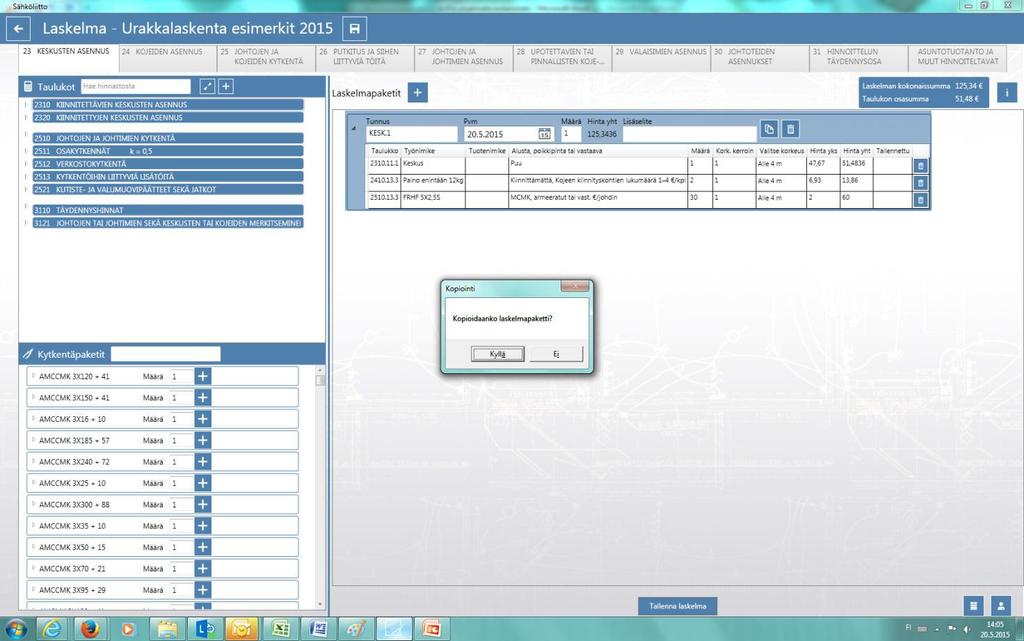Viewport: 1024px width, 641px height.
Task: Select table 2320 Kiinnitettyjen keskusten asennus
Action: coord(168,117)
